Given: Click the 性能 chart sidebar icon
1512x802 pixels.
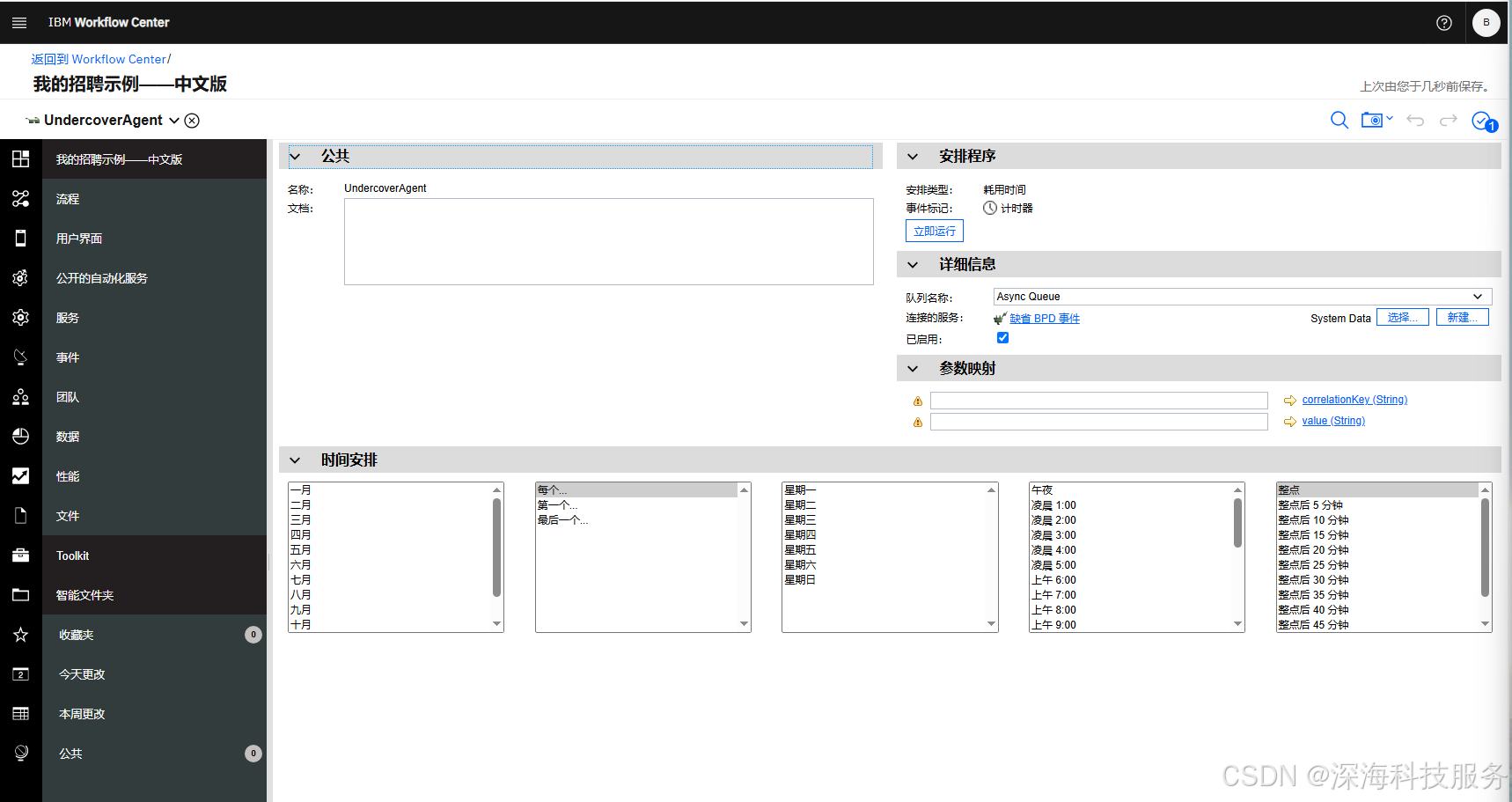Looking at the screenshot, I should (x=21, y=476).
